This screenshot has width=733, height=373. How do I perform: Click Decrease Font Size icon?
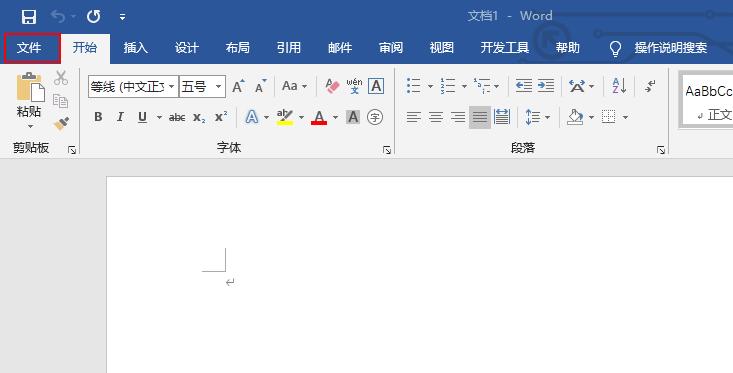tap(260, 86)
